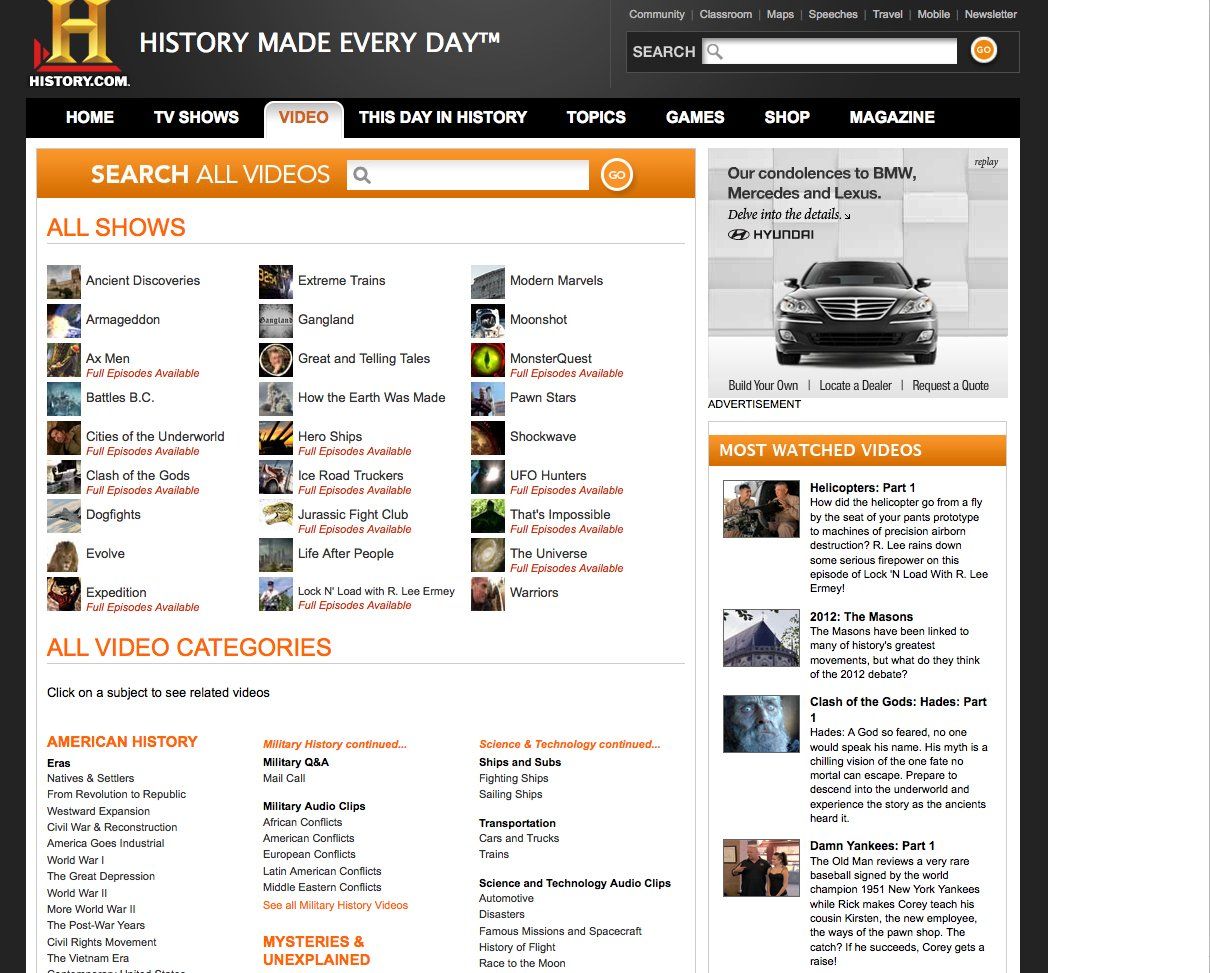Open the Middle Eastern Conflicts audio link
Screen dimensions: 1210x973
point(322,887)
